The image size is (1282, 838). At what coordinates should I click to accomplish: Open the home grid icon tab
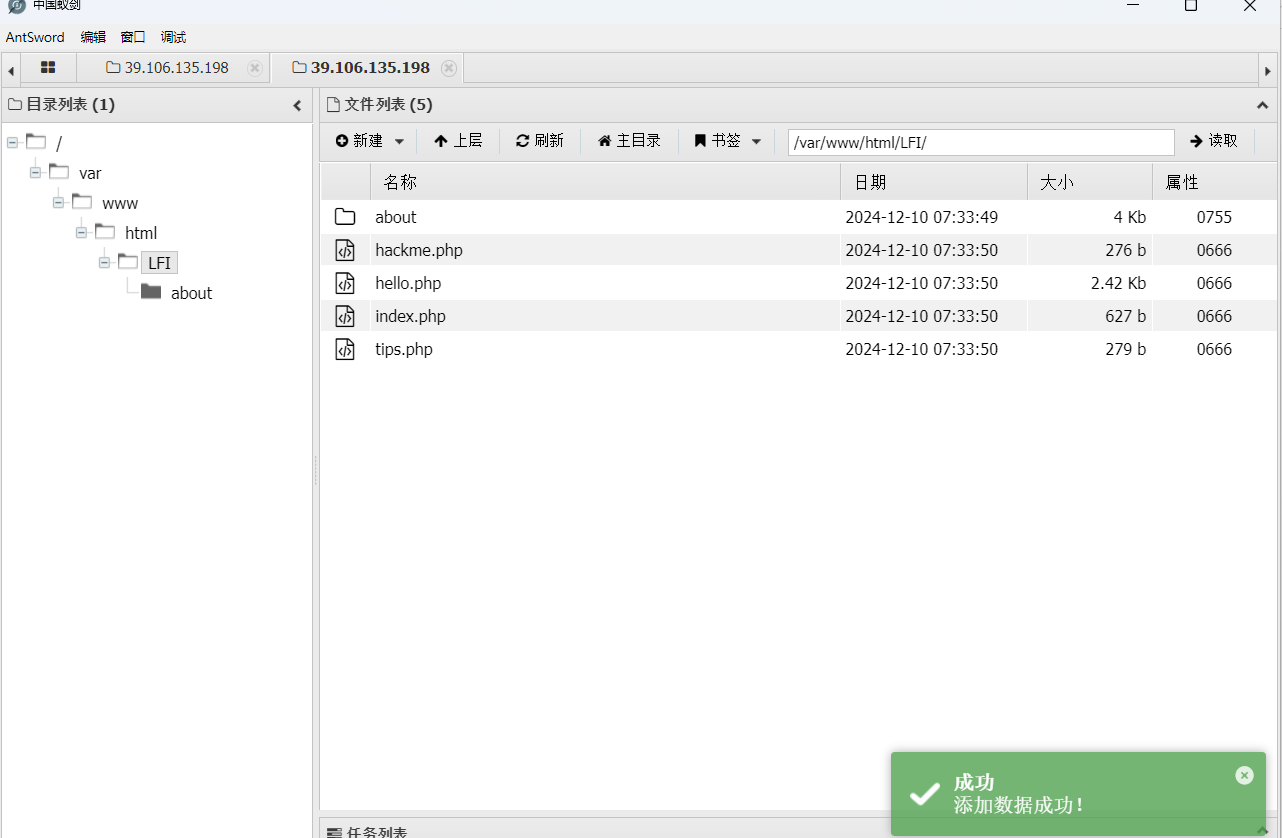(48, 68)
